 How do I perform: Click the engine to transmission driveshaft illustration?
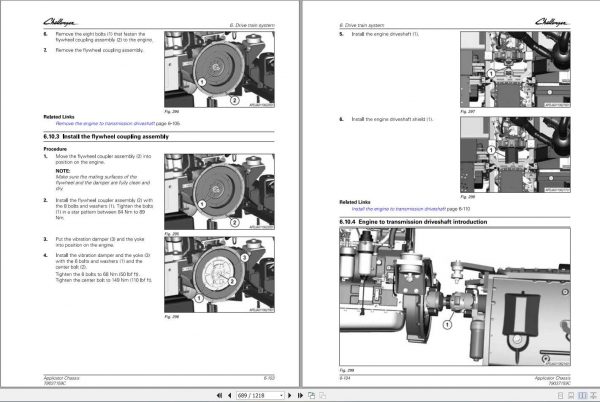click(x=455, y=296)
